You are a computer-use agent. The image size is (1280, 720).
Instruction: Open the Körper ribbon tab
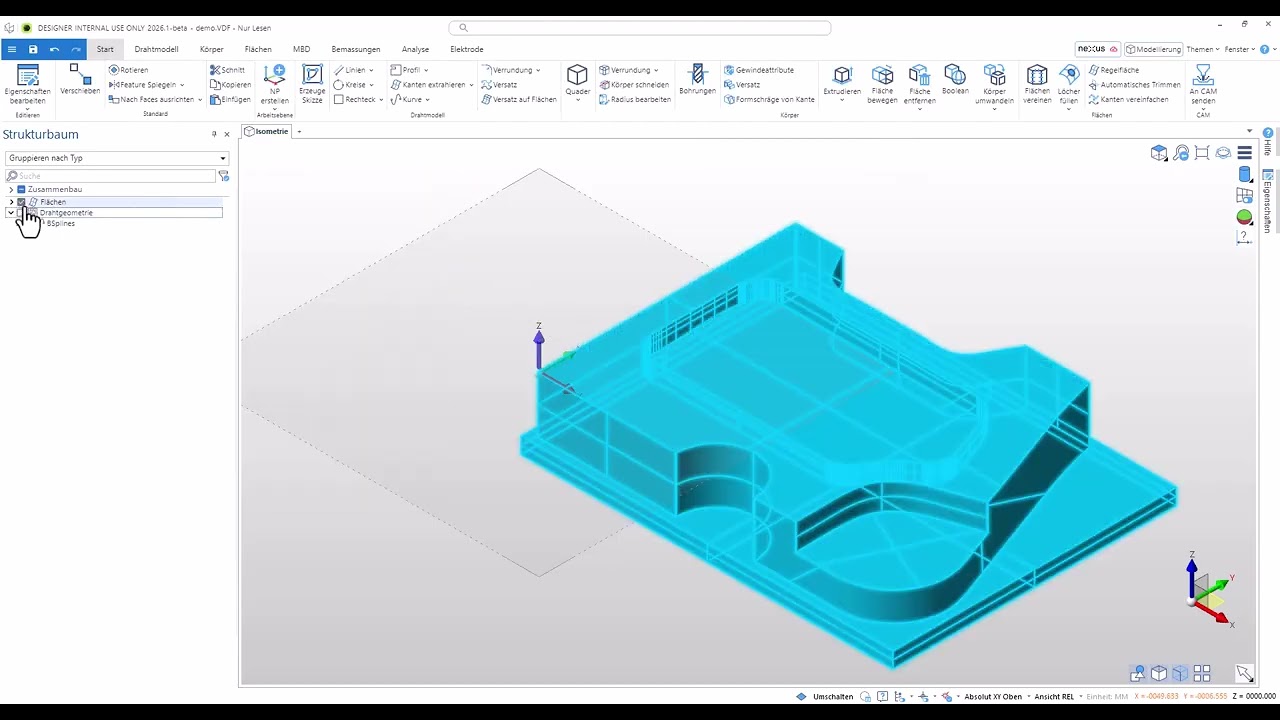212,49
